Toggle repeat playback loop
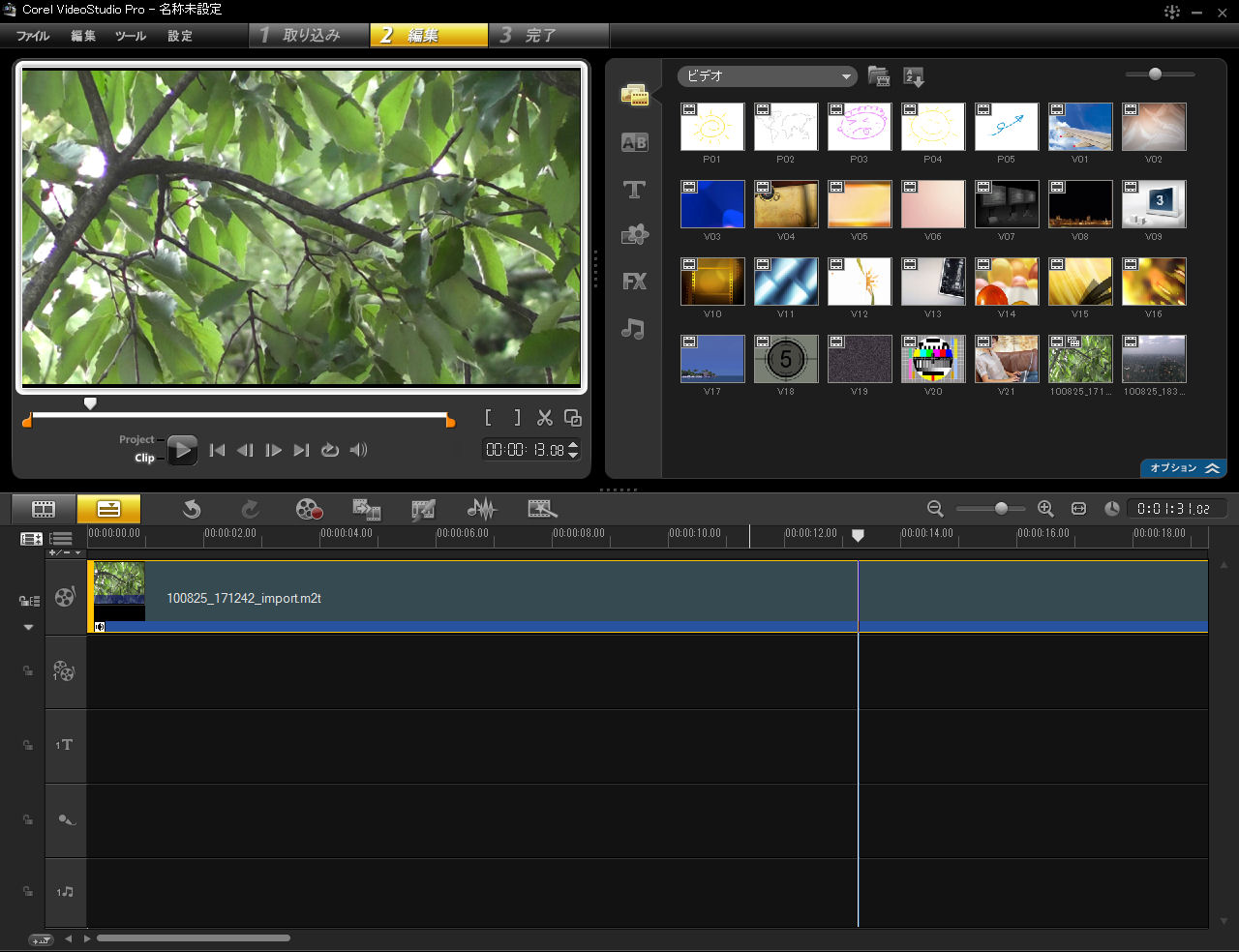 (330, 450)
